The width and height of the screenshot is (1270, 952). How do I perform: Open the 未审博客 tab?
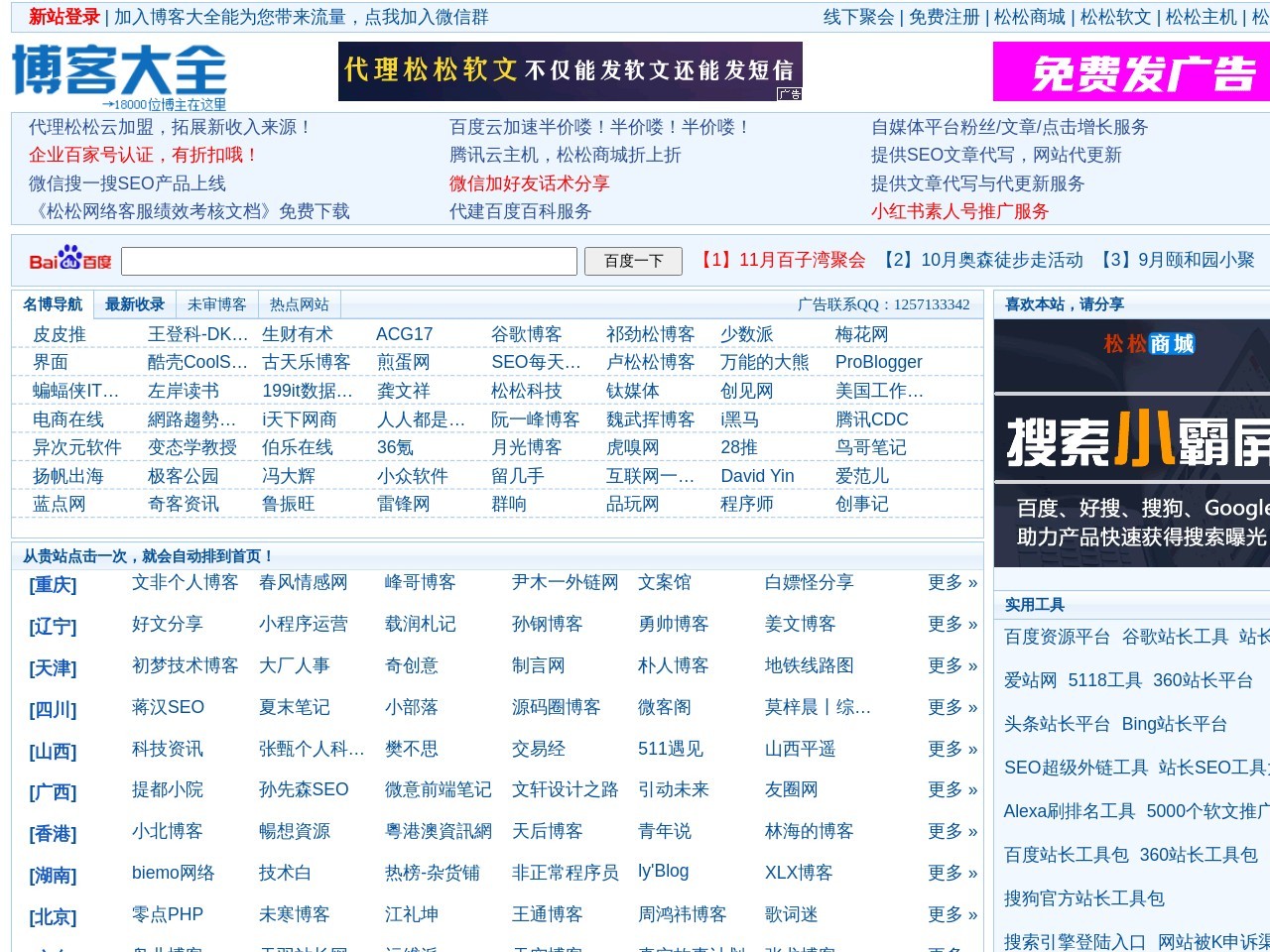click(216, 304)
